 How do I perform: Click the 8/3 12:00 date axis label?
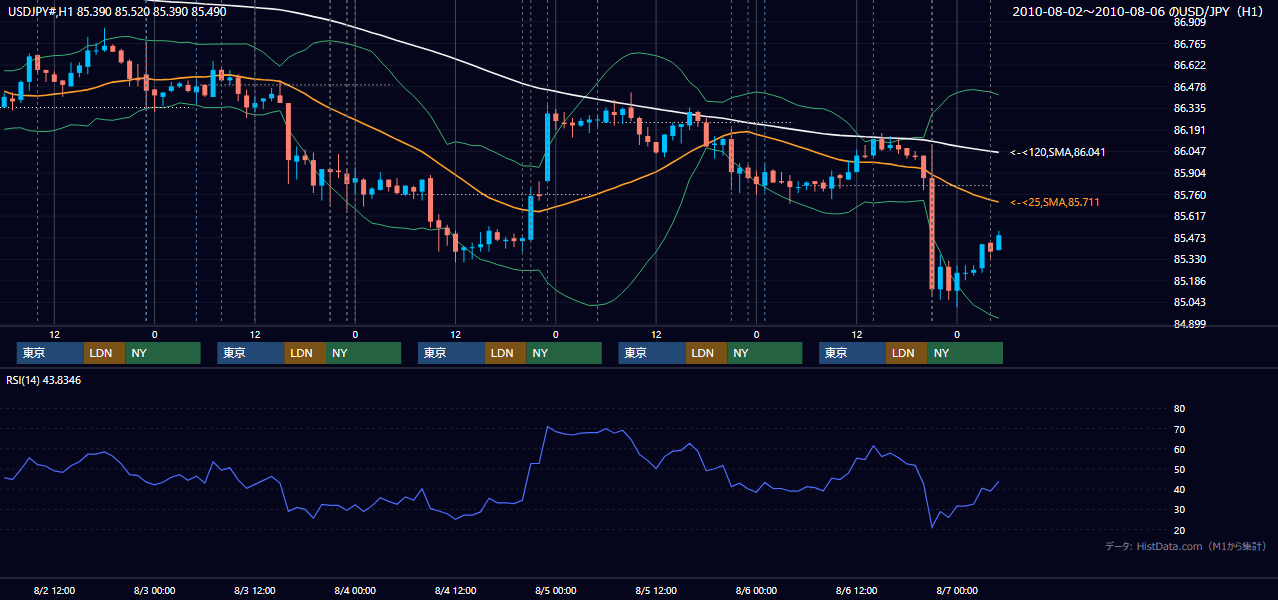pos(255,590)
